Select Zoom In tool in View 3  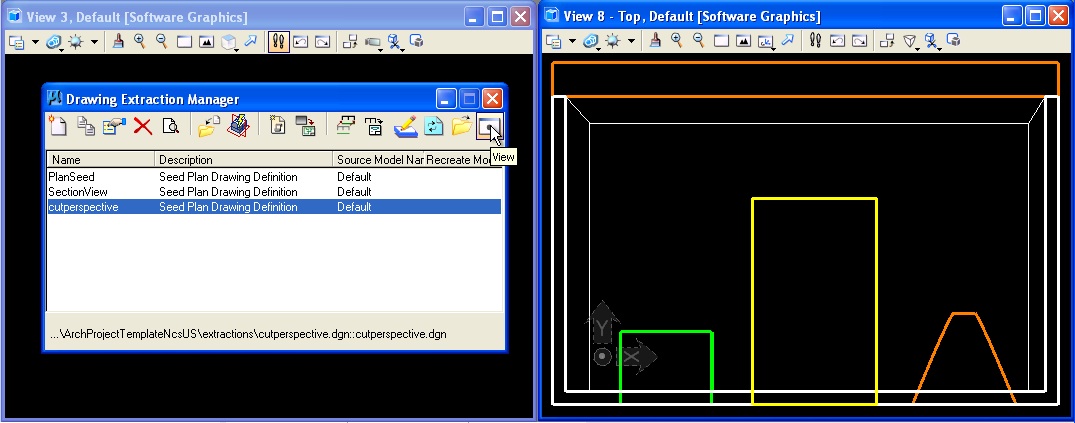point(140,41)
